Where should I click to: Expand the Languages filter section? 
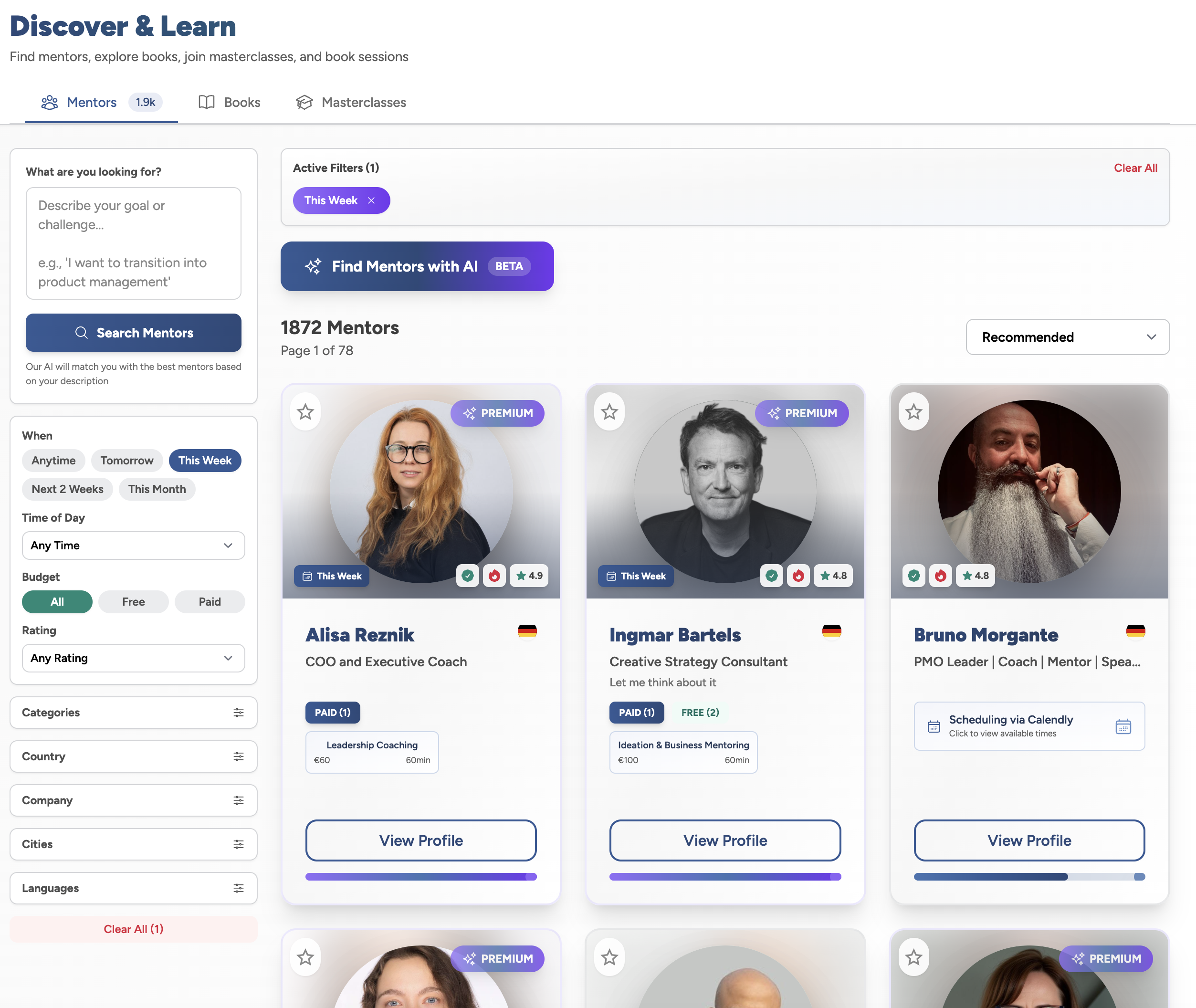click(x=134, y=888)
